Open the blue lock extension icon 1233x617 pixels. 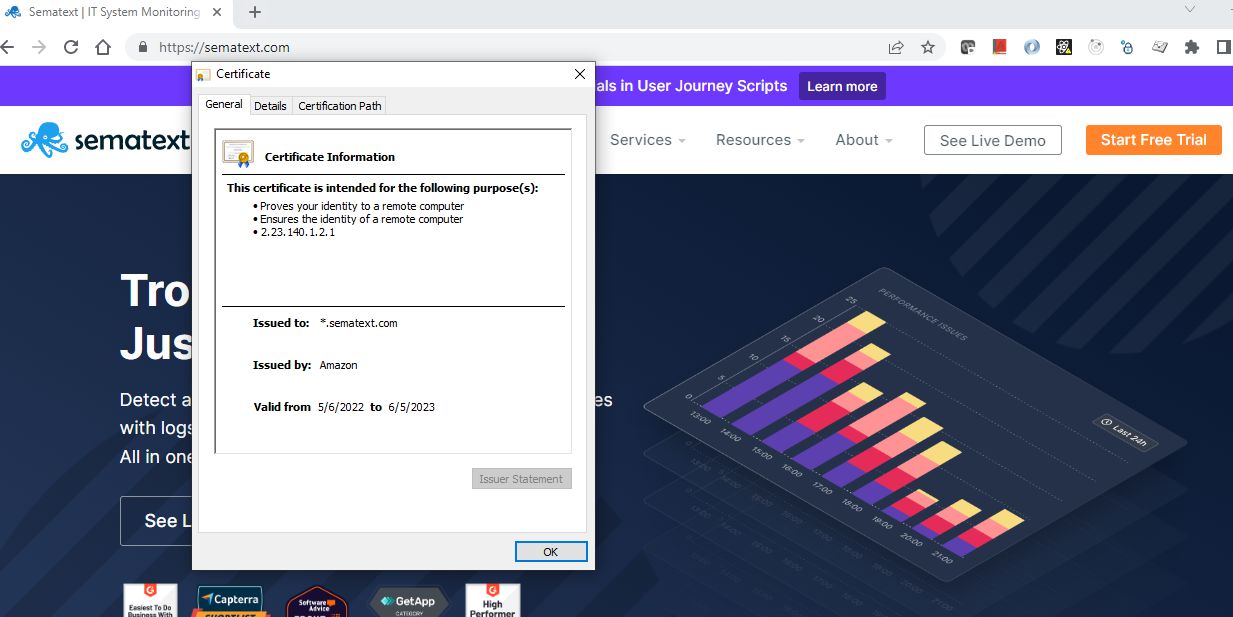point(1127,47)
